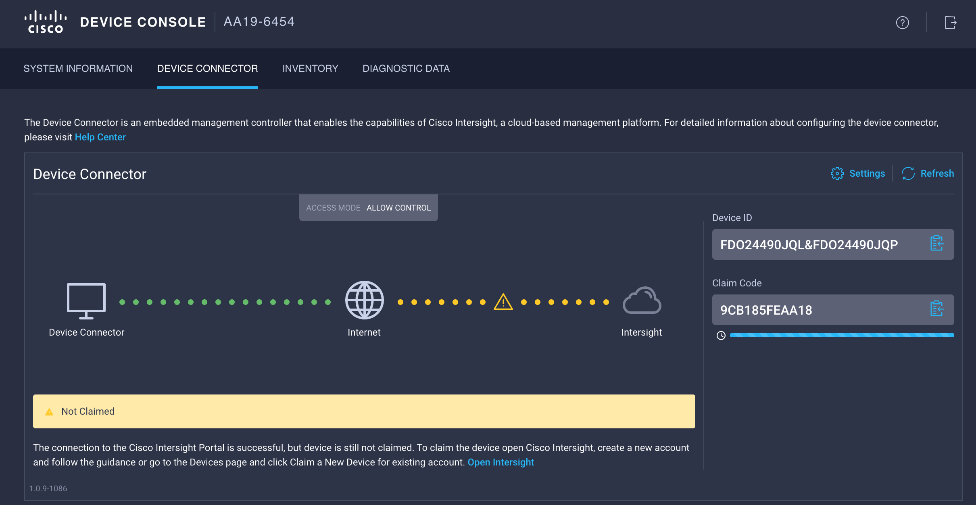Click the DEVICE CONSOLE title
The width and height of the screenshot is (976, 505).
tap(143, 22)
